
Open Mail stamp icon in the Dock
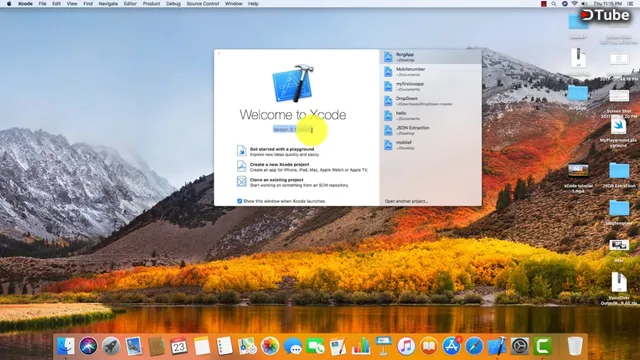click(134, 346)
